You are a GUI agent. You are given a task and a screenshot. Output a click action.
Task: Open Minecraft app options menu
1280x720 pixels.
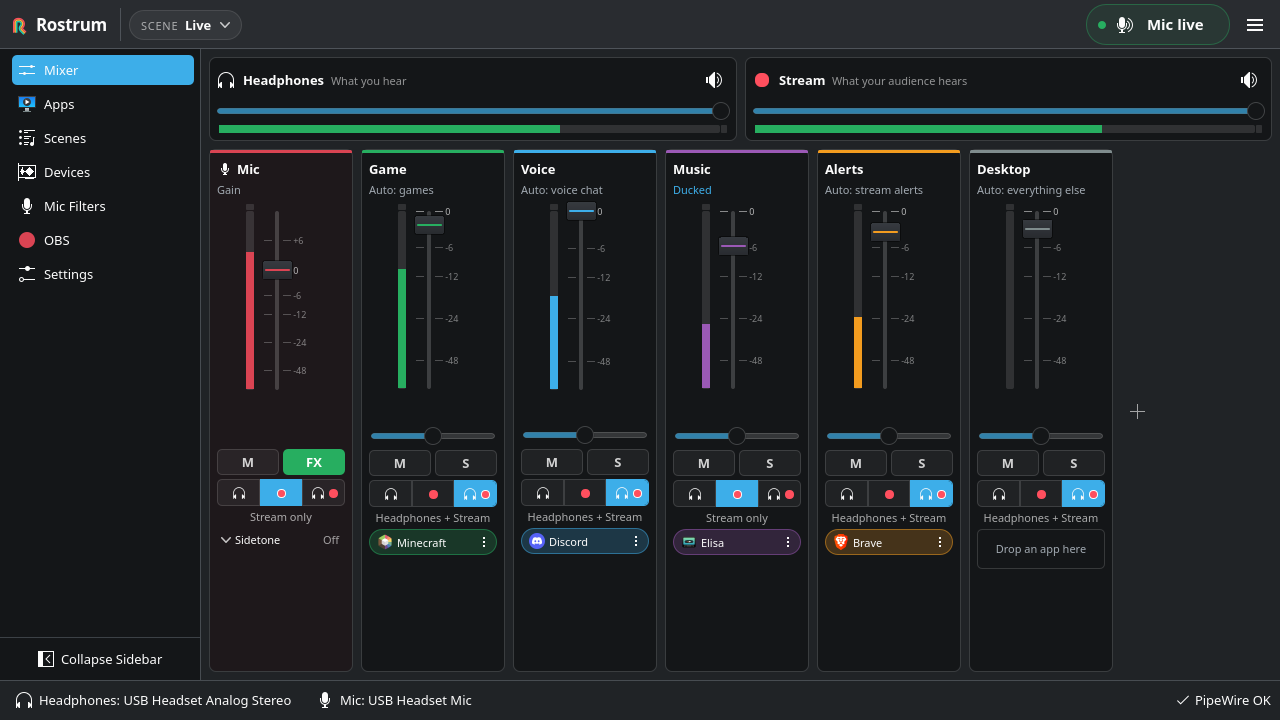tap(484, 542)
